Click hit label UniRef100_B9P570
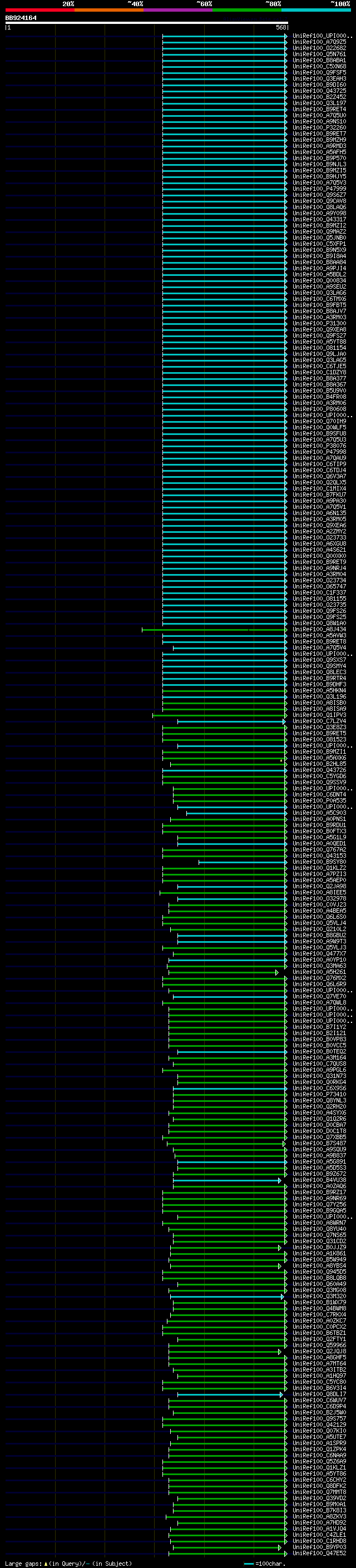 [x=319, y=159]
